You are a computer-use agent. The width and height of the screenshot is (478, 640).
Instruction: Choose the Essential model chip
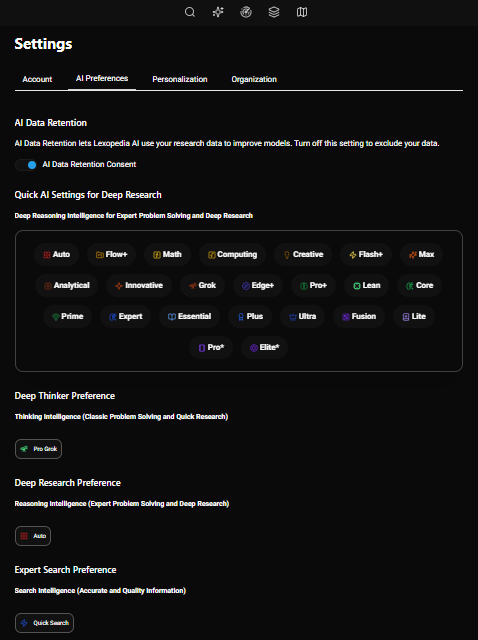tap(189, 316)
